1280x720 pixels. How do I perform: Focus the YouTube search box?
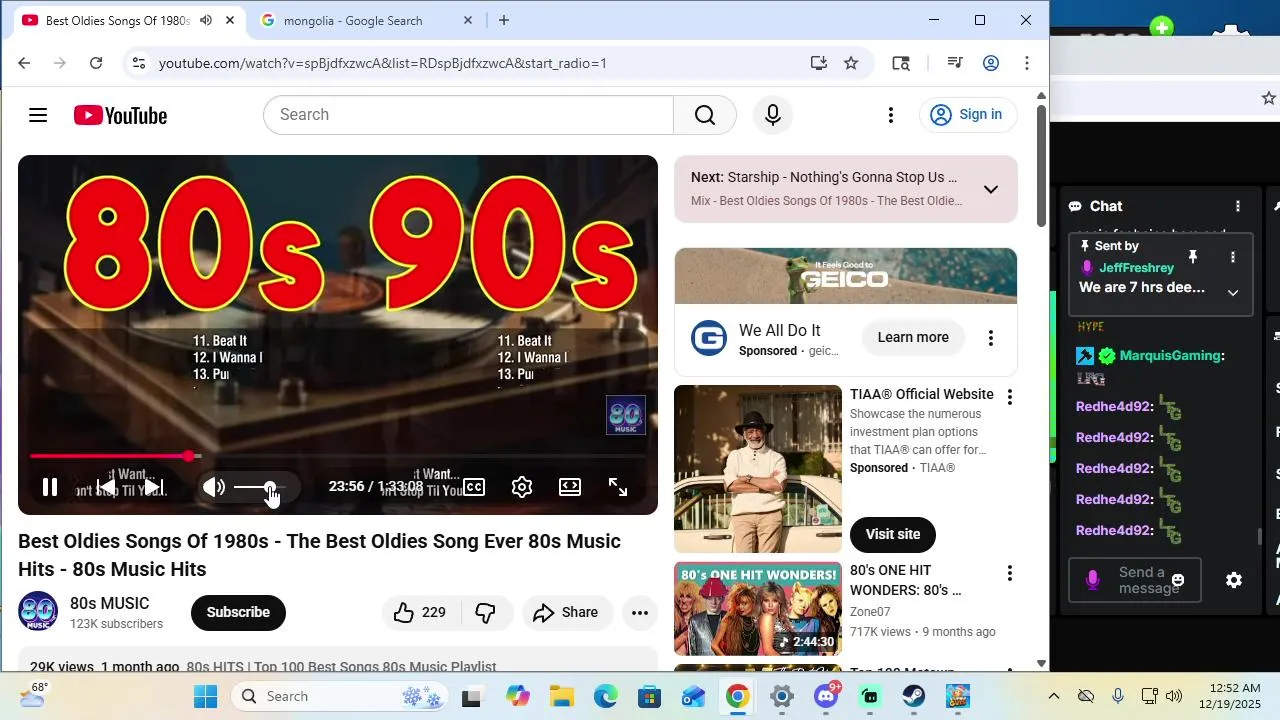click(468, 115)
